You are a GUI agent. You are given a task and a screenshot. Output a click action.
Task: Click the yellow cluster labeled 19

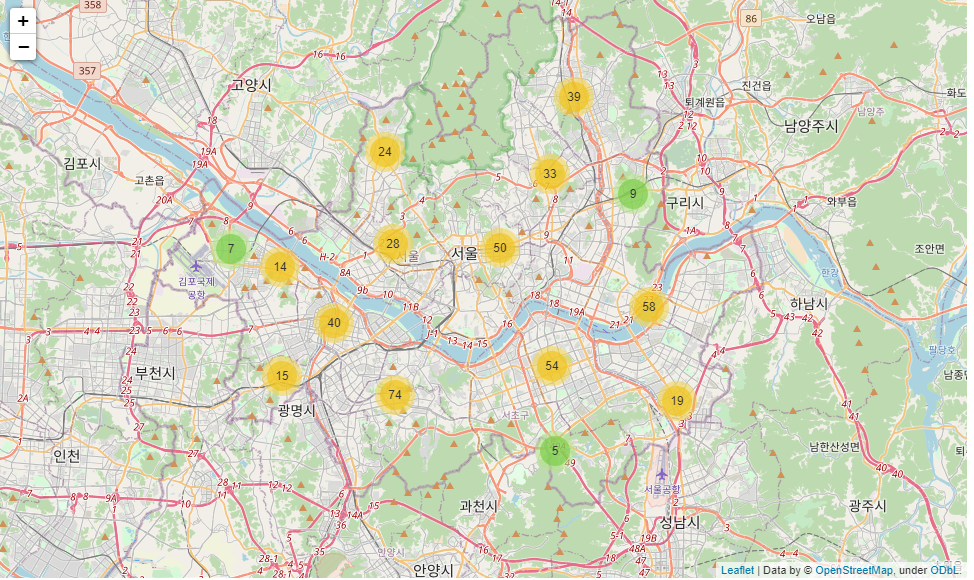(x=676, y=401)
